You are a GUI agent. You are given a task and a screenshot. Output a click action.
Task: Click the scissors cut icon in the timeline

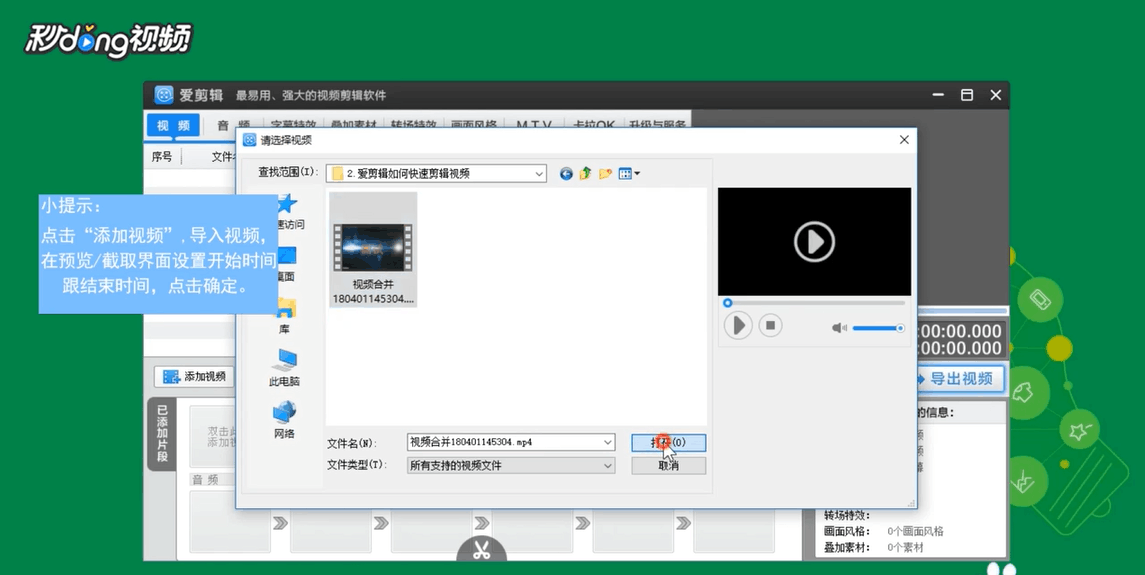click(481, 549)
